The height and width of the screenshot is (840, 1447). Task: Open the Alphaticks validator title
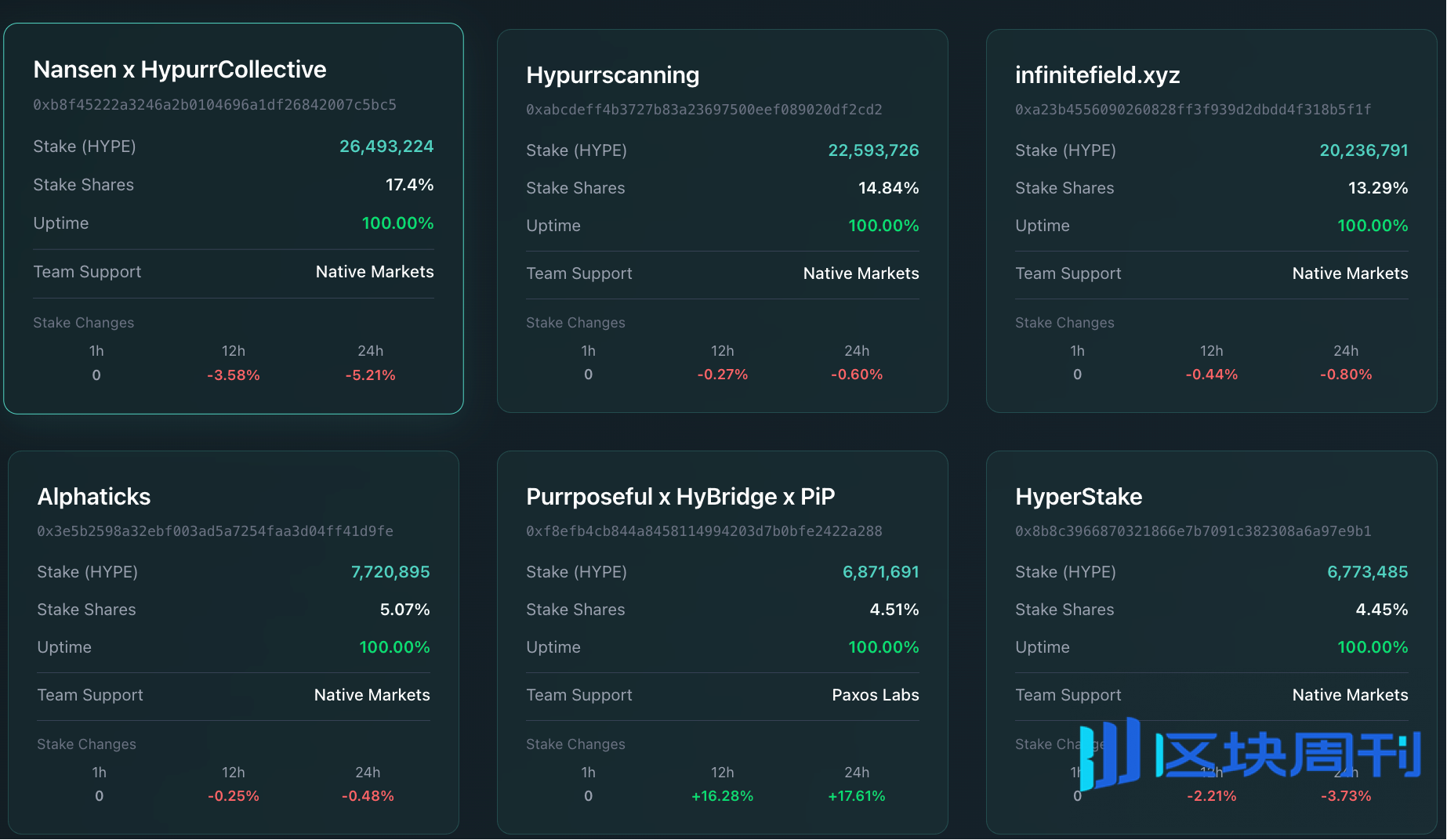click(94, 497)
